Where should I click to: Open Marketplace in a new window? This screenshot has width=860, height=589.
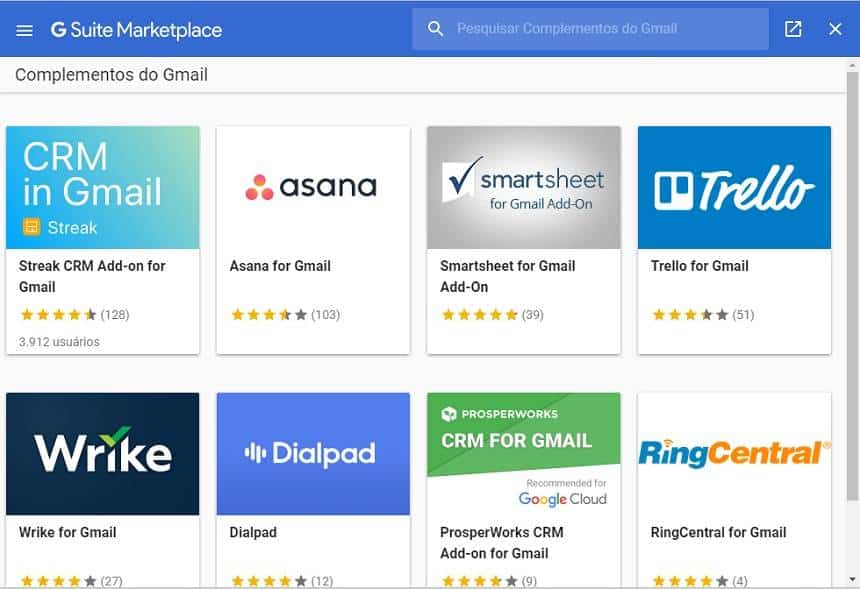coord(793,29)
